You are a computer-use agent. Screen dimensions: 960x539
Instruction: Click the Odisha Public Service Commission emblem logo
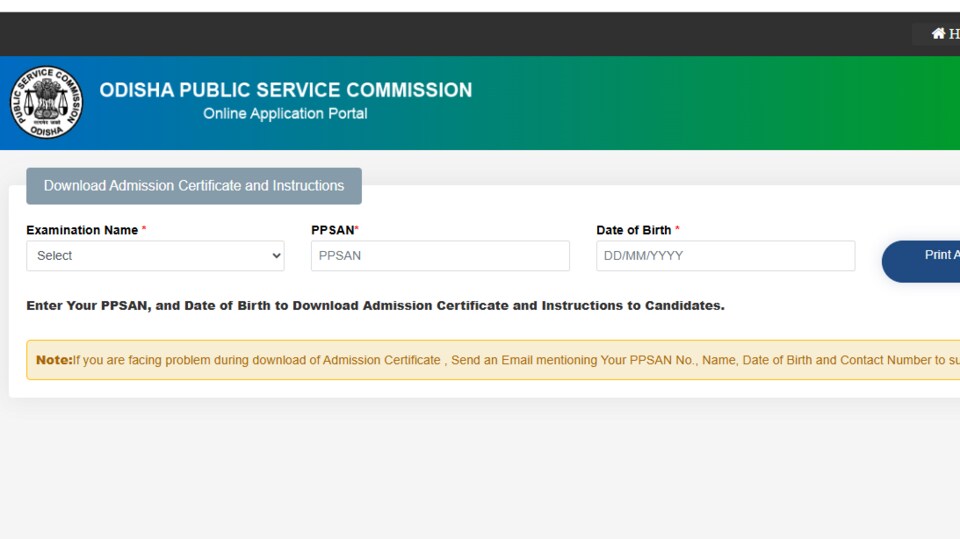(47, 102)
